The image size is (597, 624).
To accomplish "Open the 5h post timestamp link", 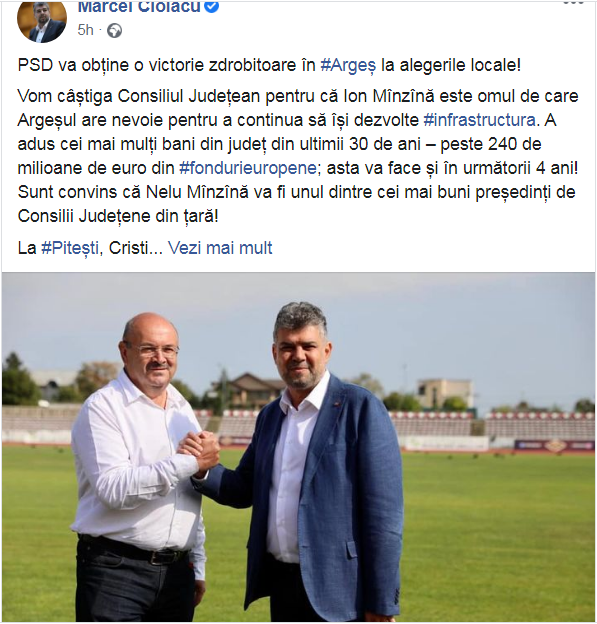I will [86, 30].
